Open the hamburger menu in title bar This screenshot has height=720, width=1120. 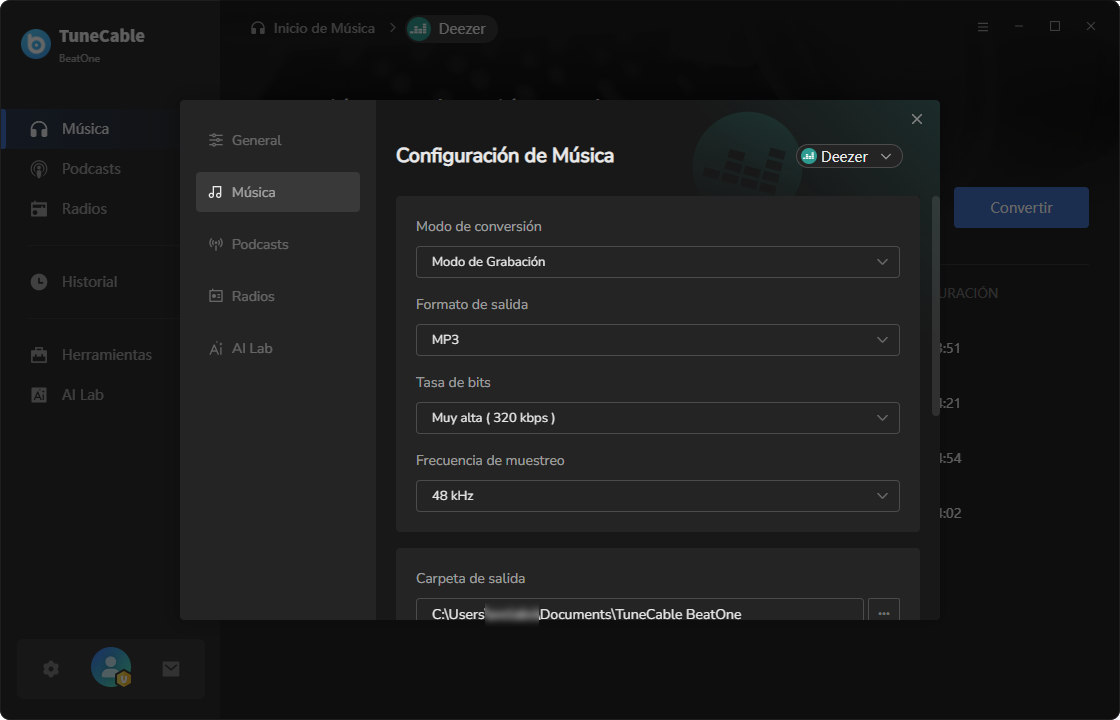983,27
